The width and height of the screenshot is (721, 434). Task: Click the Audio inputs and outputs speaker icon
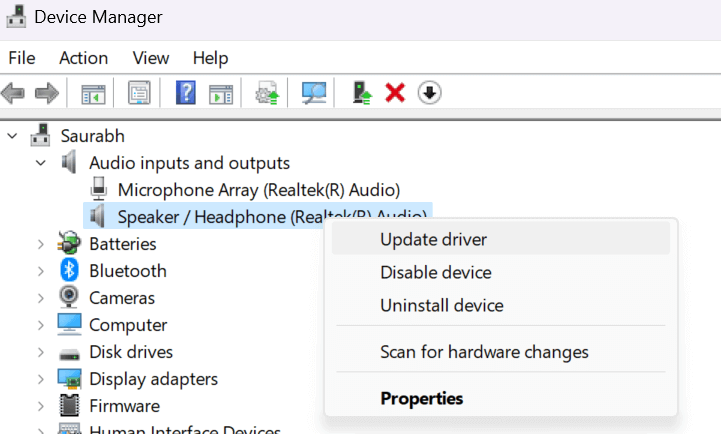[69, 162]
